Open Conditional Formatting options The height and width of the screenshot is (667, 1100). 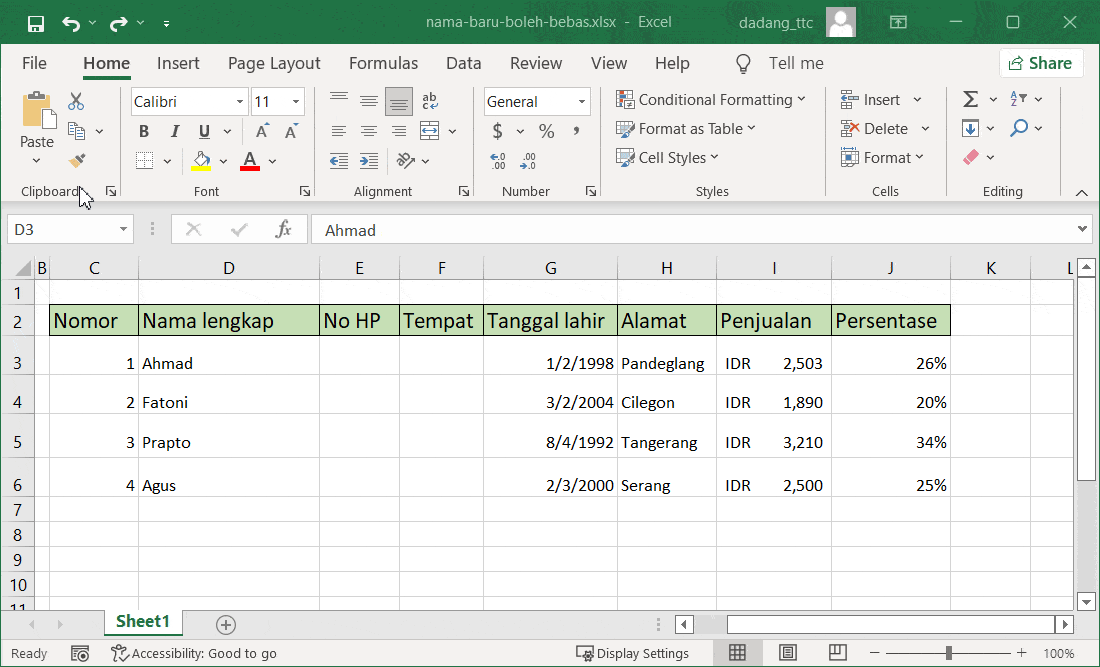click(x=713, y=100)
